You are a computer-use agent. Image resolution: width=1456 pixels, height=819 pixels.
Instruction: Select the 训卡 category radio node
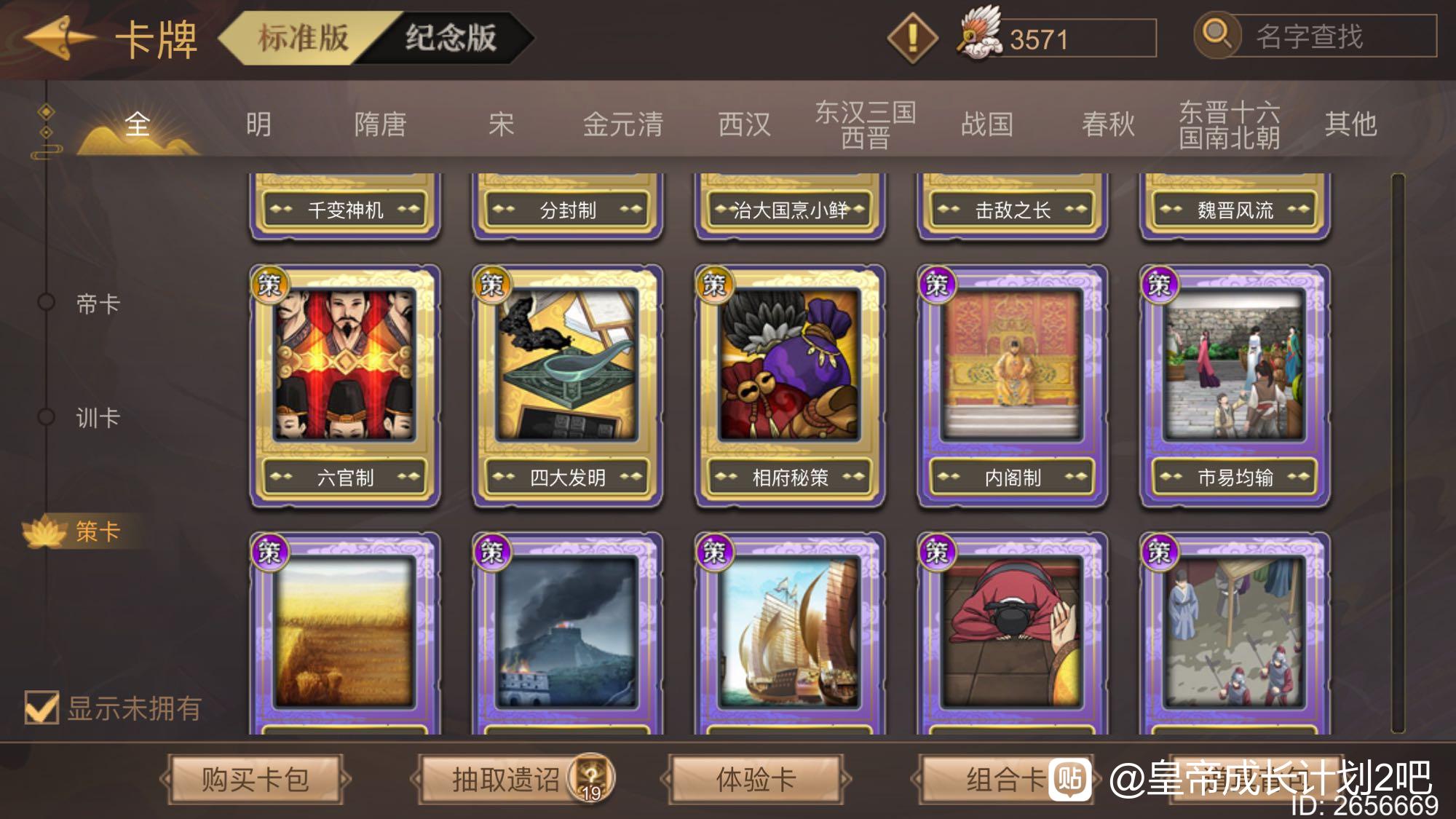point(46,417)
